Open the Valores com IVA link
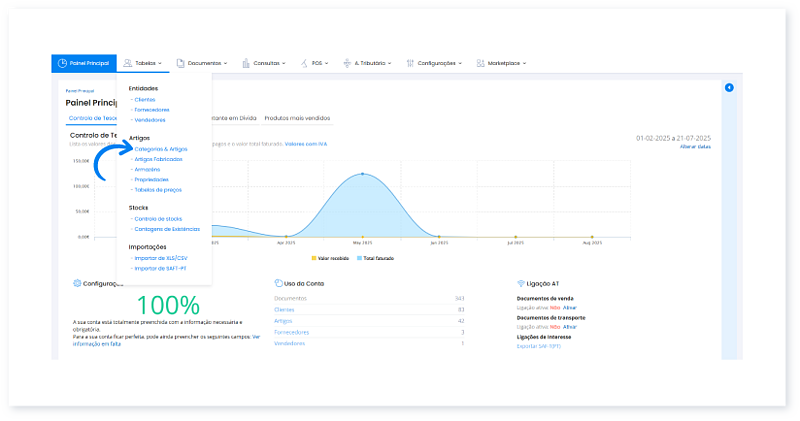This screenshot has width=800, height=421. click(306, 143)
